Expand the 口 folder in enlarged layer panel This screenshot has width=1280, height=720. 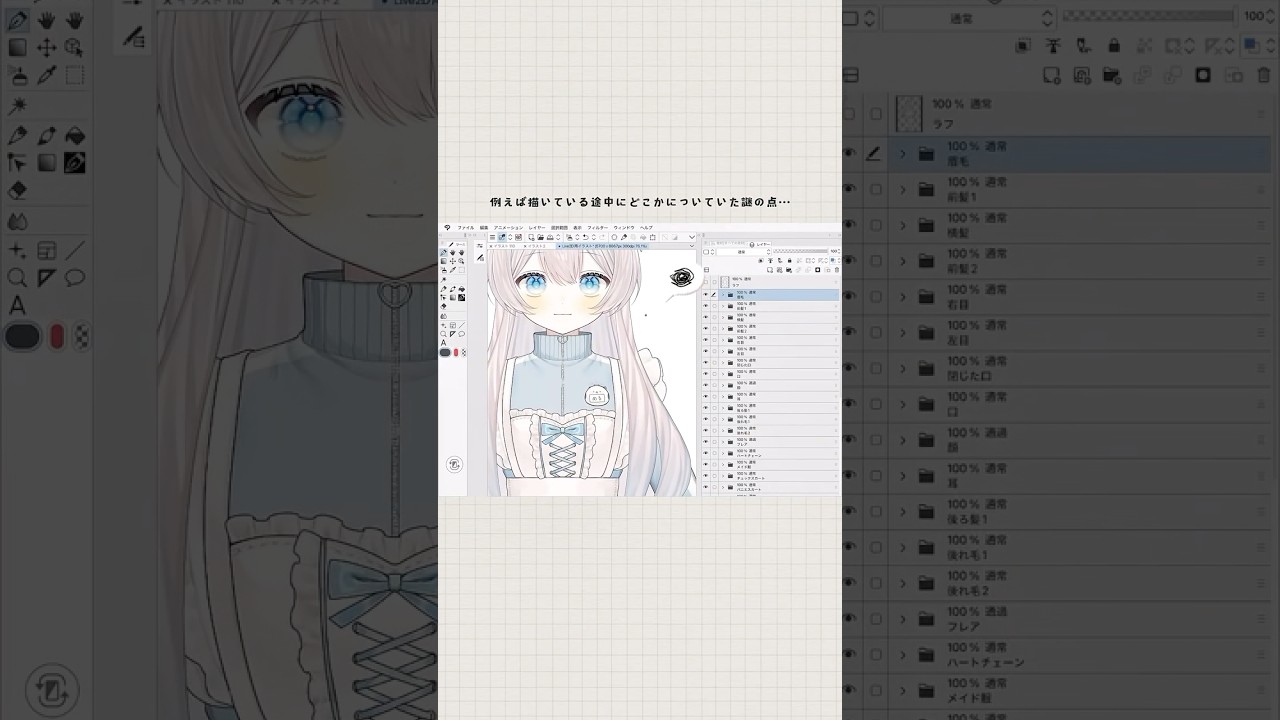coord(903,404)
